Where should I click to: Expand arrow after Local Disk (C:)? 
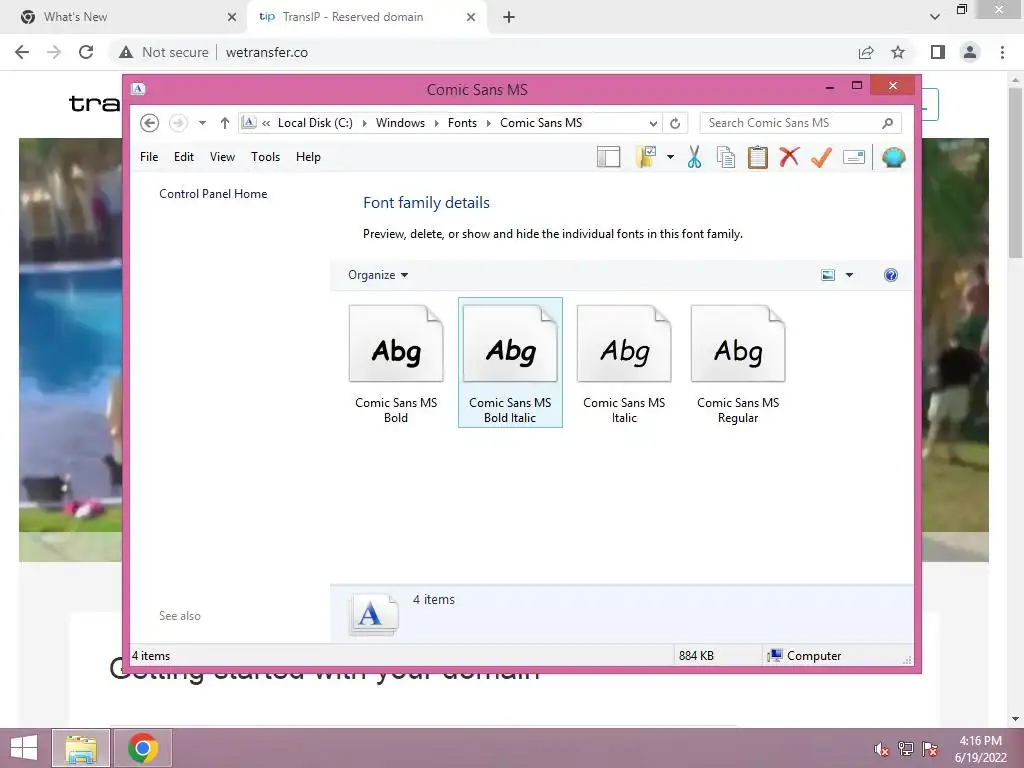[x=364, y=123]
